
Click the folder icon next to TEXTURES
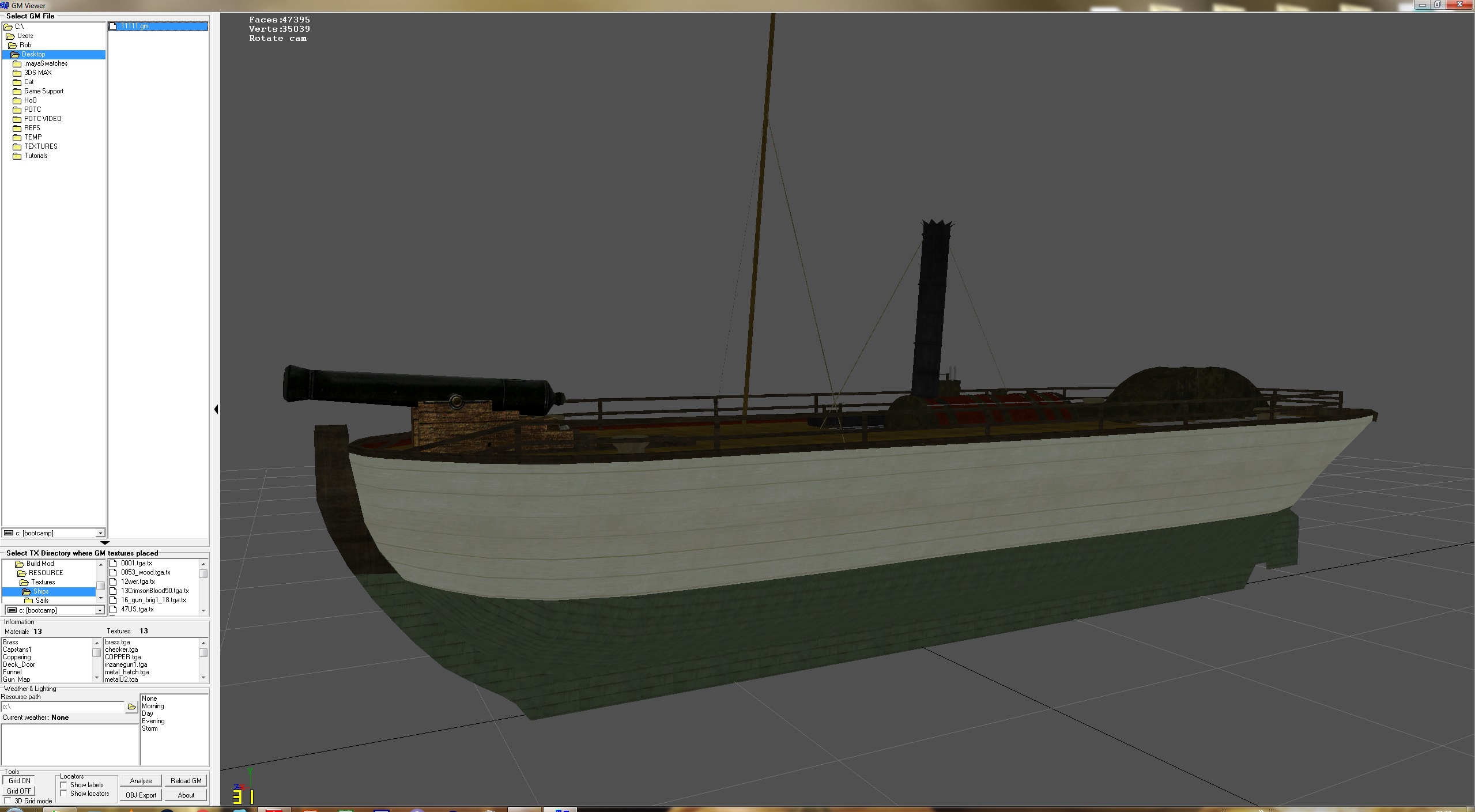click(x=17, y=146)
